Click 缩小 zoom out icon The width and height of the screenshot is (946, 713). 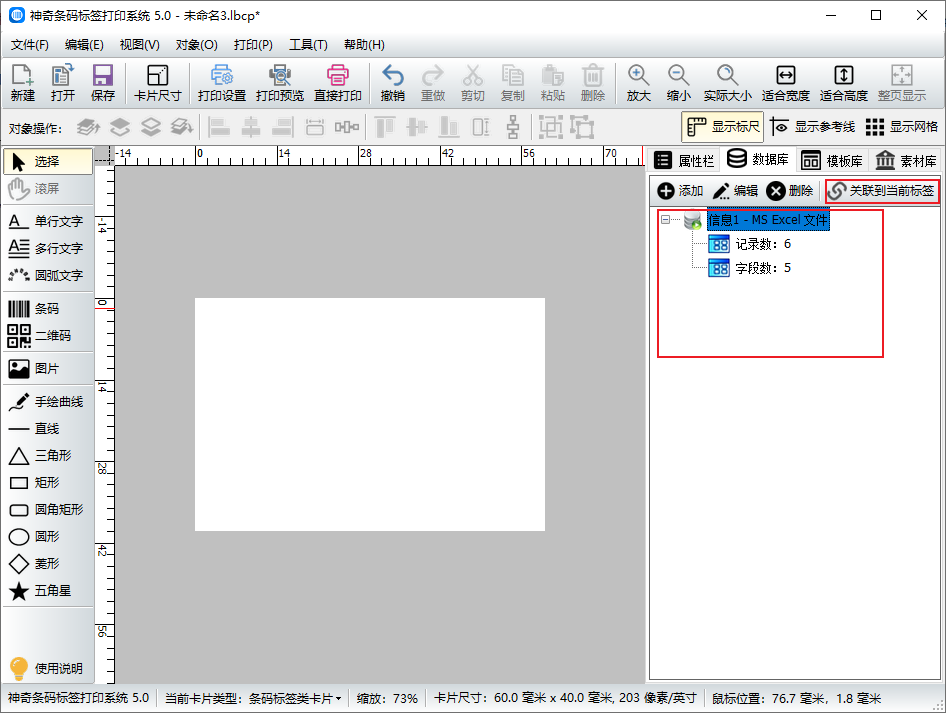pos(678,83)
